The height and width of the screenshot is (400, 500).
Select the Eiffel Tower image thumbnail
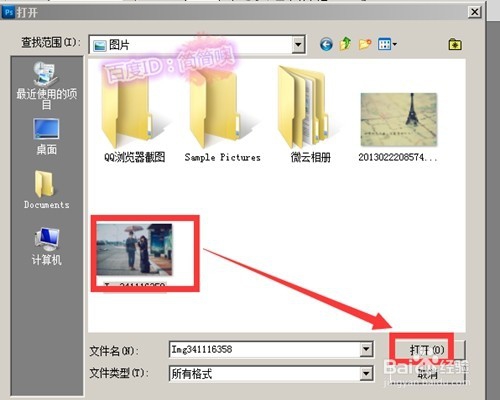(x=399, y=119)
